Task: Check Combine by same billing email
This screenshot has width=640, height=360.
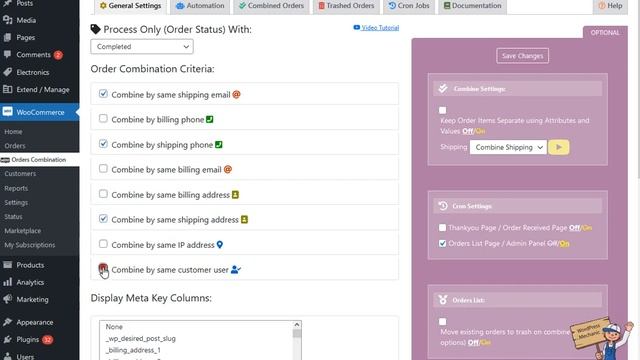Action: pos(103,169)
